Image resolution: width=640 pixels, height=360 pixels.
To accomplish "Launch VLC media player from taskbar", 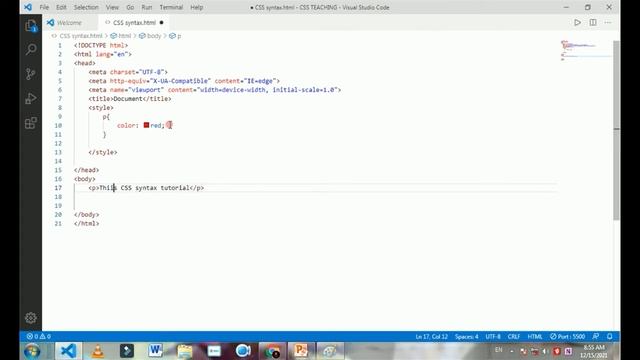I will point(98,351).
